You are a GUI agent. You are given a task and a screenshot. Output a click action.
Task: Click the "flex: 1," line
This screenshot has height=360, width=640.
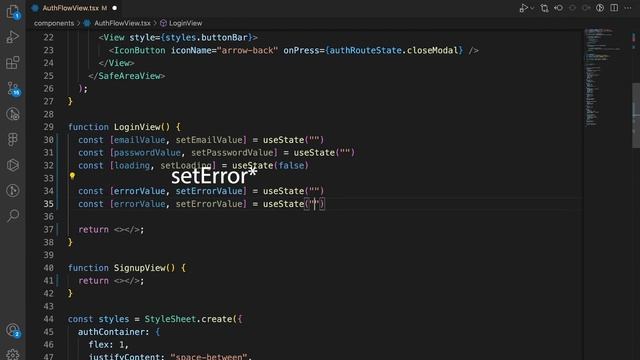click(x=109, y=344)
